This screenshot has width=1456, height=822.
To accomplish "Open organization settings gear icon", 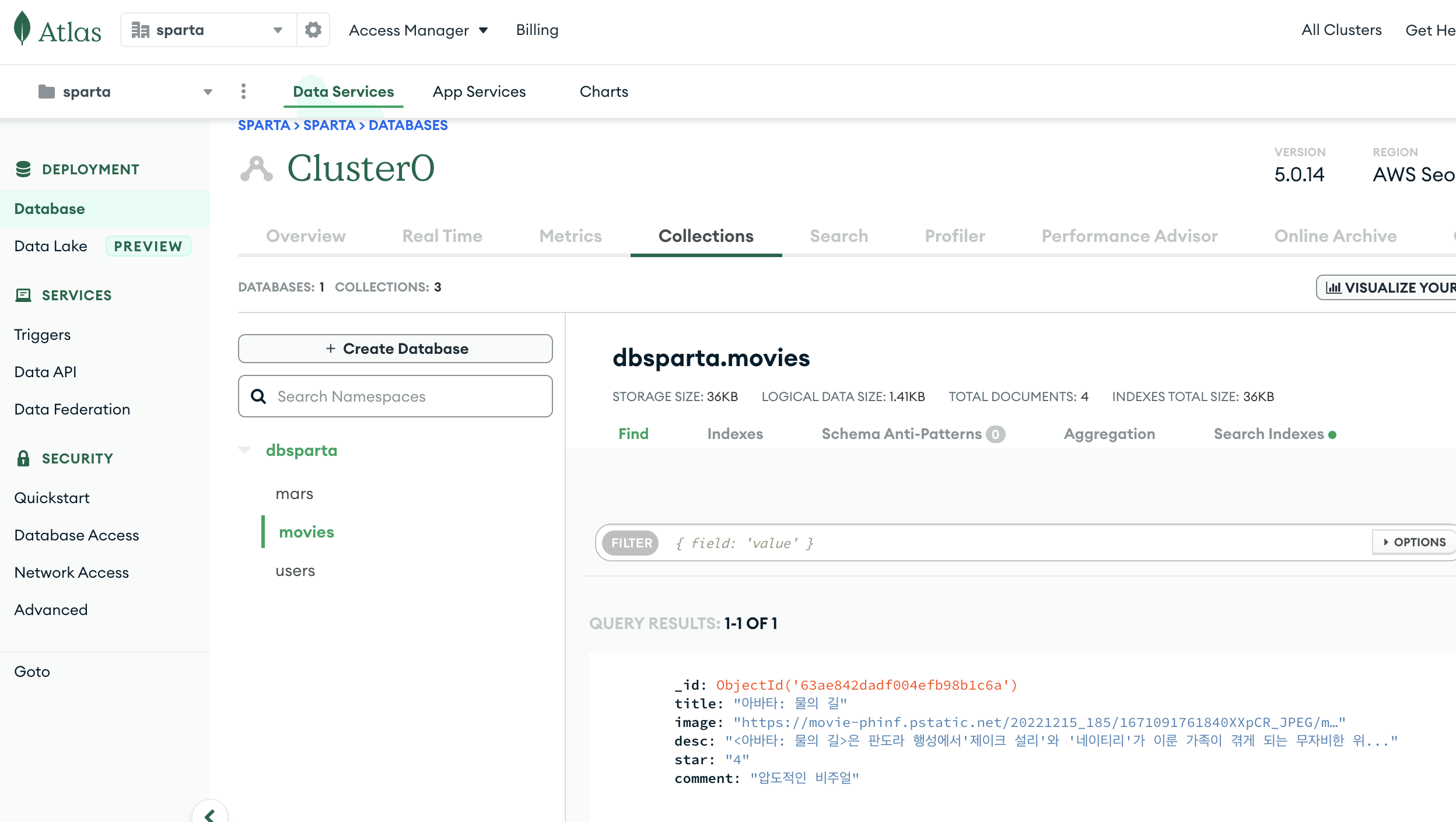I will (x=313, y=30).
